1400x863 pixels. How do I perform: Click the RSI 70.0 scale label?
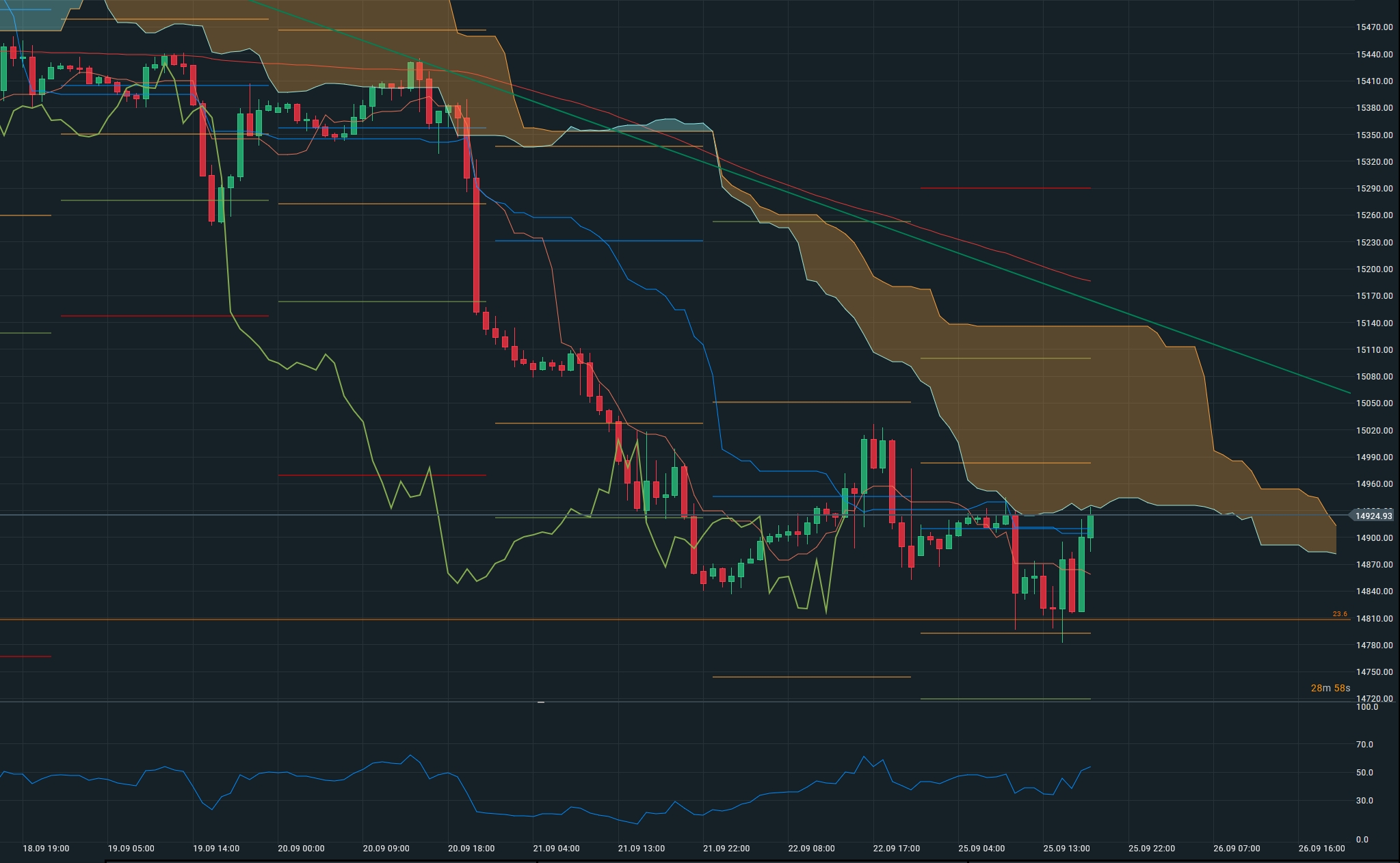1364,745
